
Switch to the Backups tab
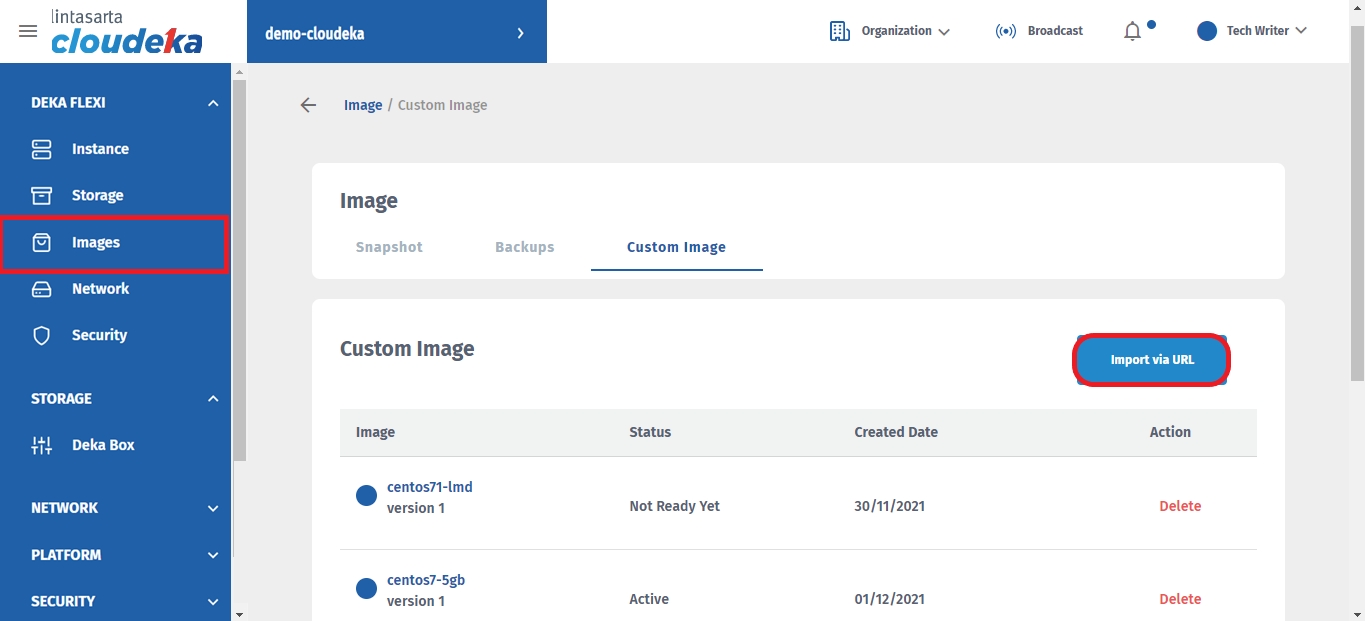tap(524, 247)
